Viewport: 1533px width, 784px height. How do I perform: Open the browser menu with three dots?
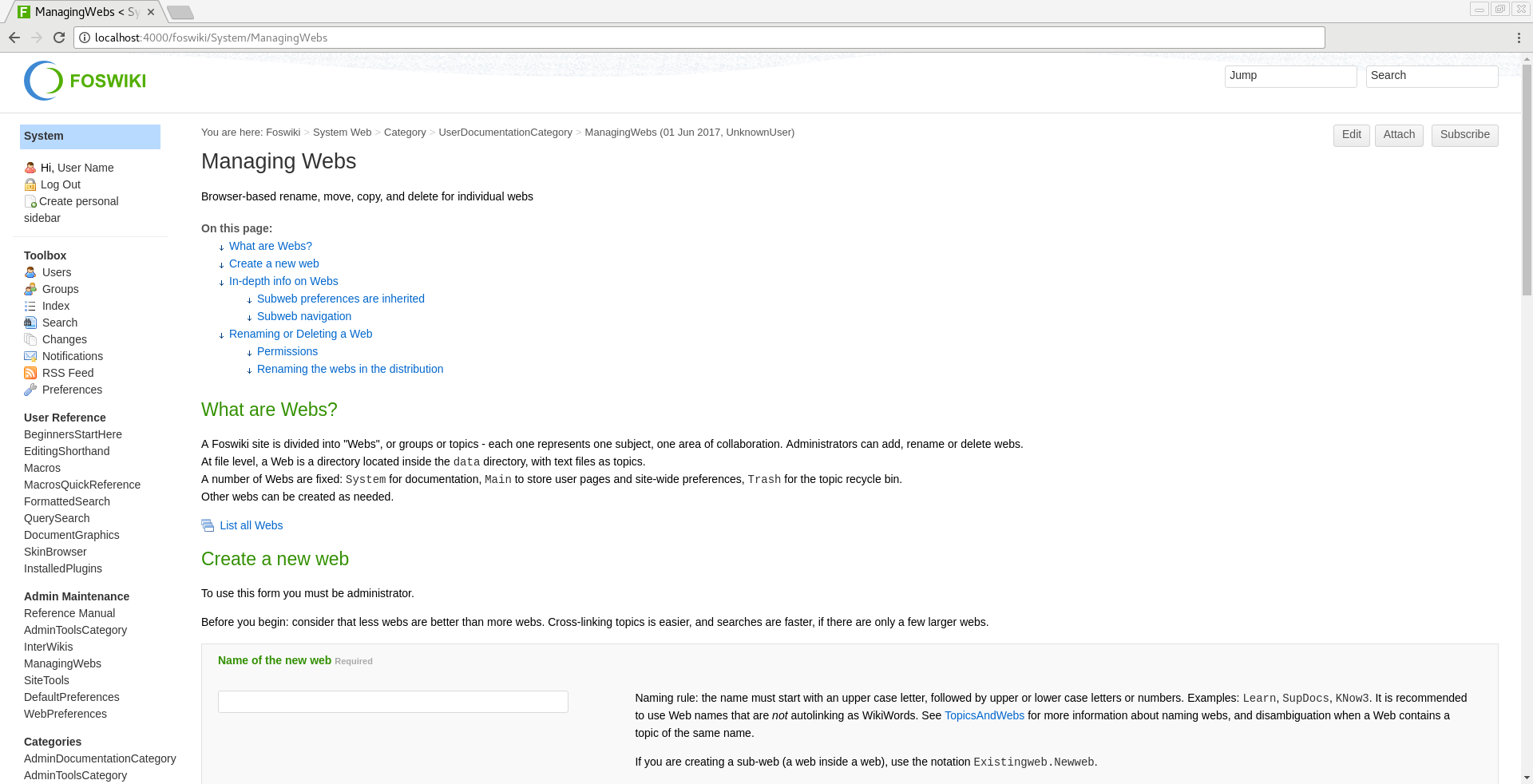point(1519,38)
